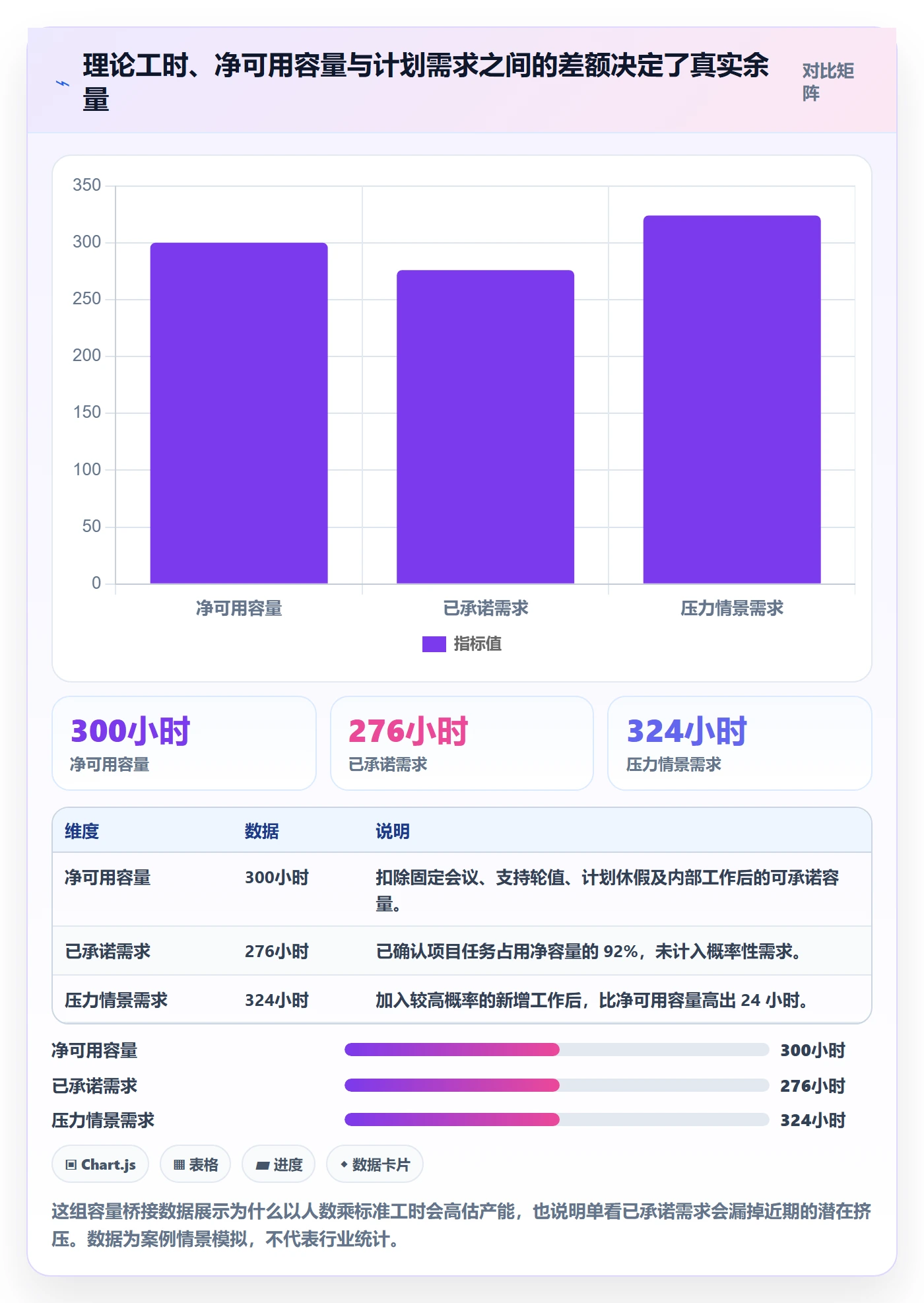Viewport: 924px width, 1303px height.
Task: Click the 净可用容量 bar in chart
Action: [239, 413]
